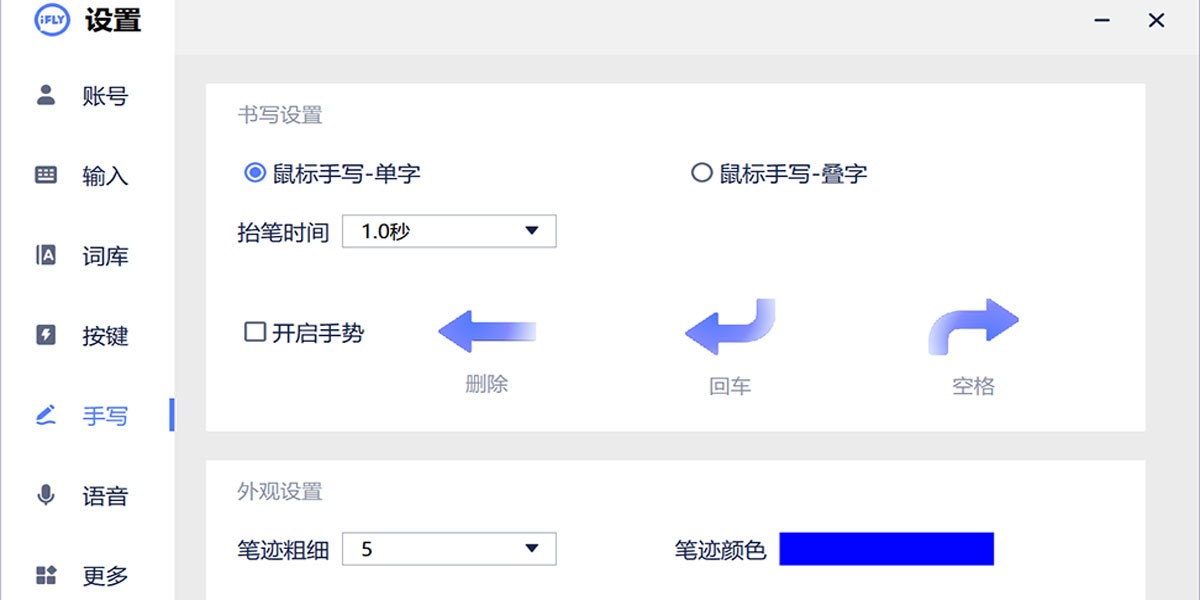
Task: Click the 更多 grid icon
Action: point(46,575)
